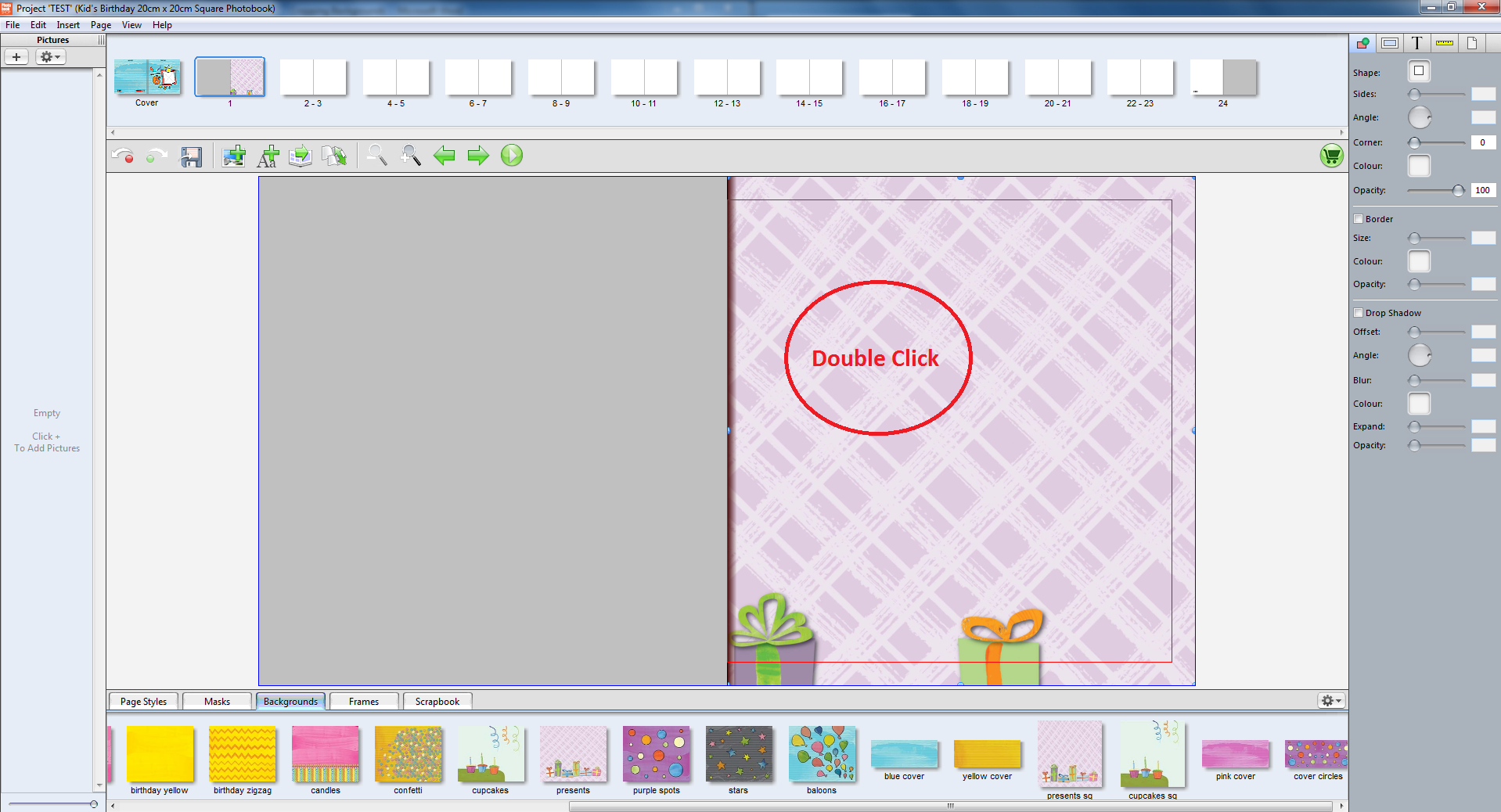Switch to the Page Styles tab
Image resolution: width=1501 pixels, height=812 pixels.
(x=143, y=702)
